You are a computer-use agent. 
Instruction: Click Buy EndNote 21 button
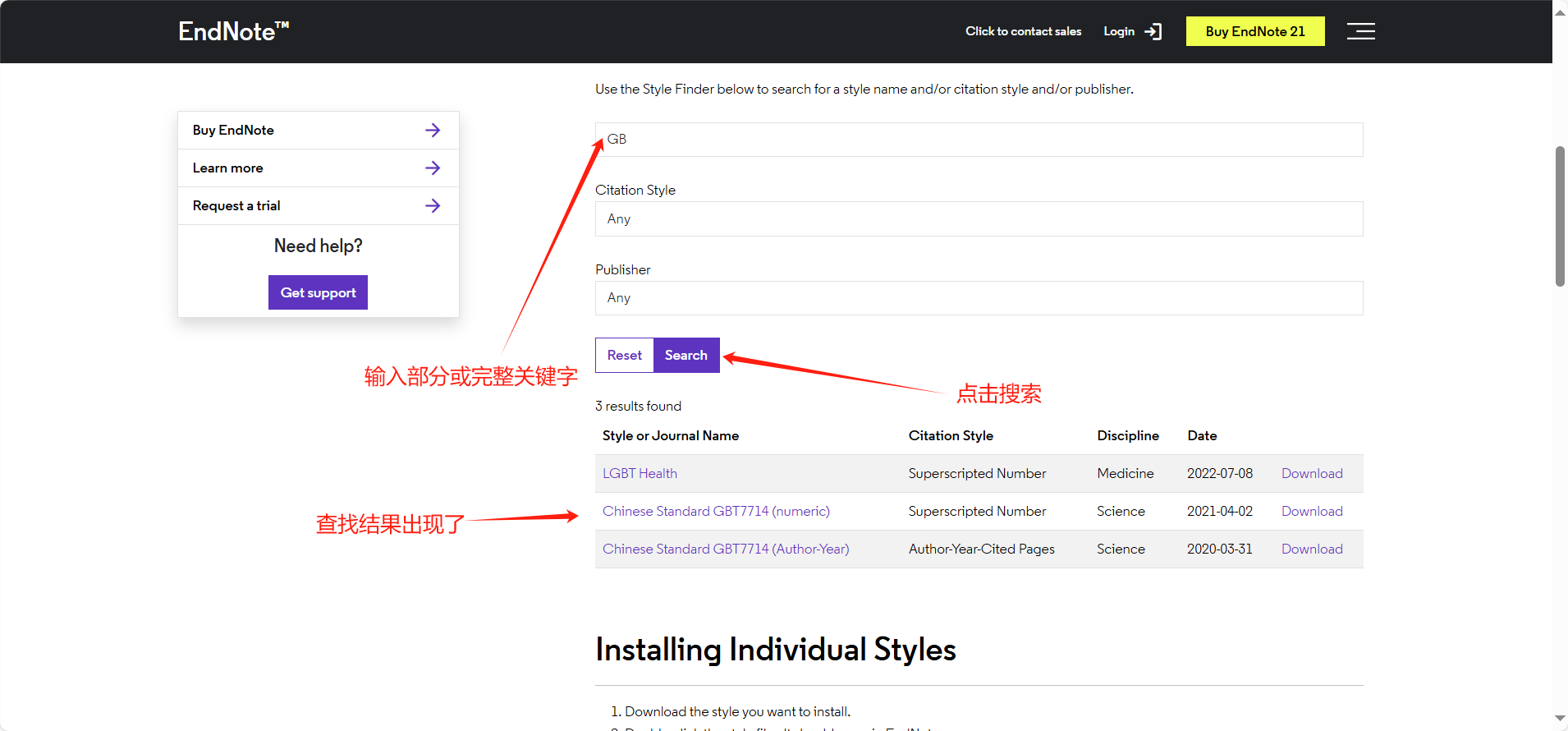click(x=1254, y=31)
